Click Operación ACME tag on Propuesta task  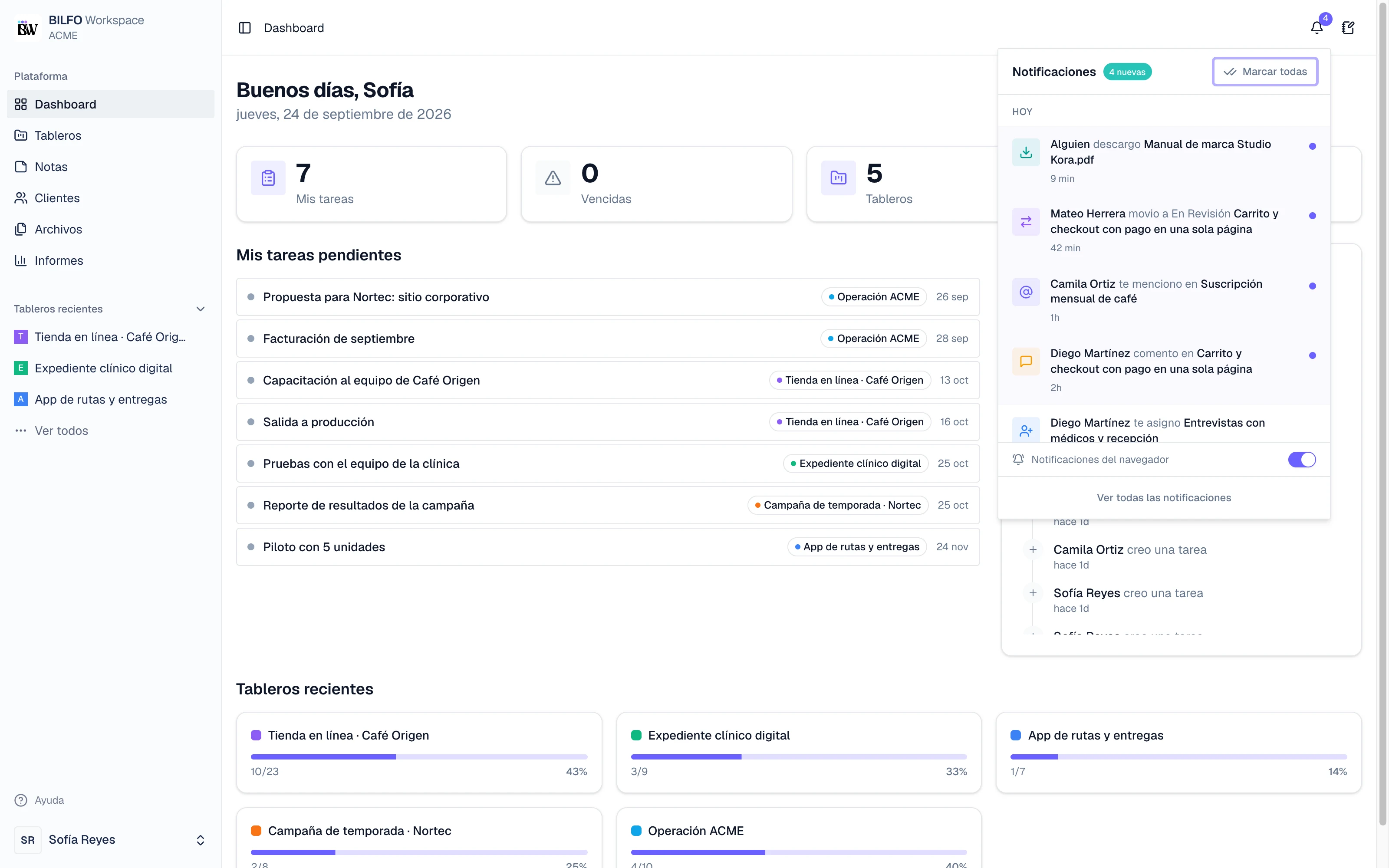[x=874, y=297]
